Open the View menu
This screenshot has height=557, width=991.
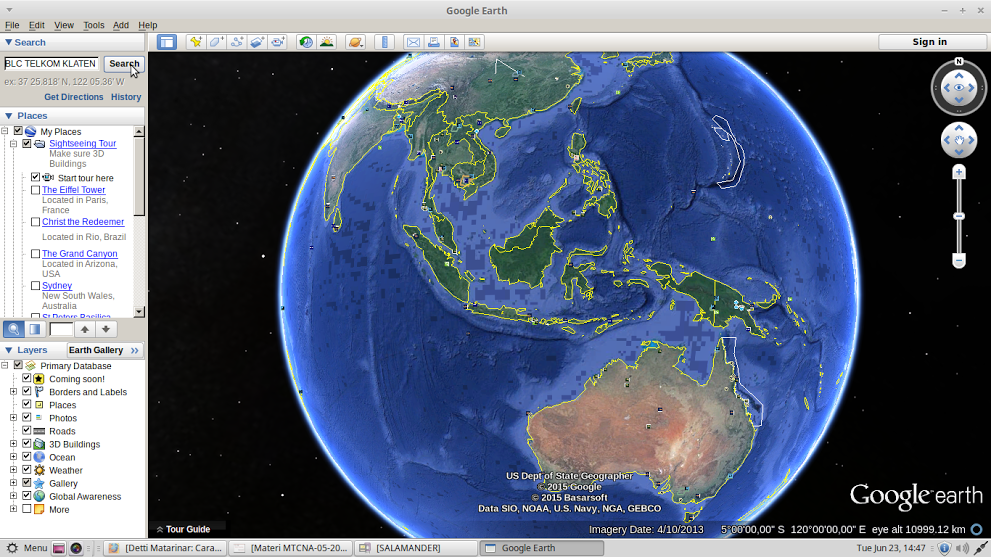[x=64, y=25]
